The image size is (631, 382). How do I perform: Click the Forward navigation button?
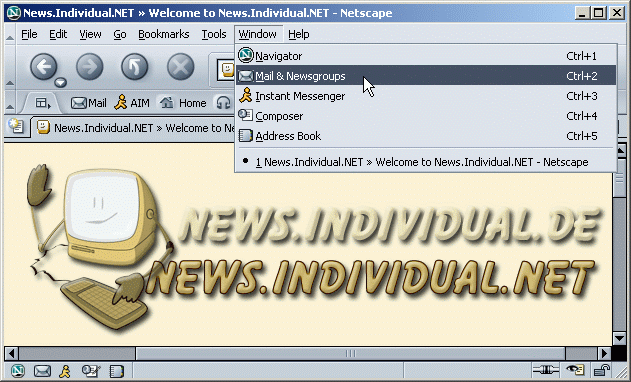click(x=89, y=66)
